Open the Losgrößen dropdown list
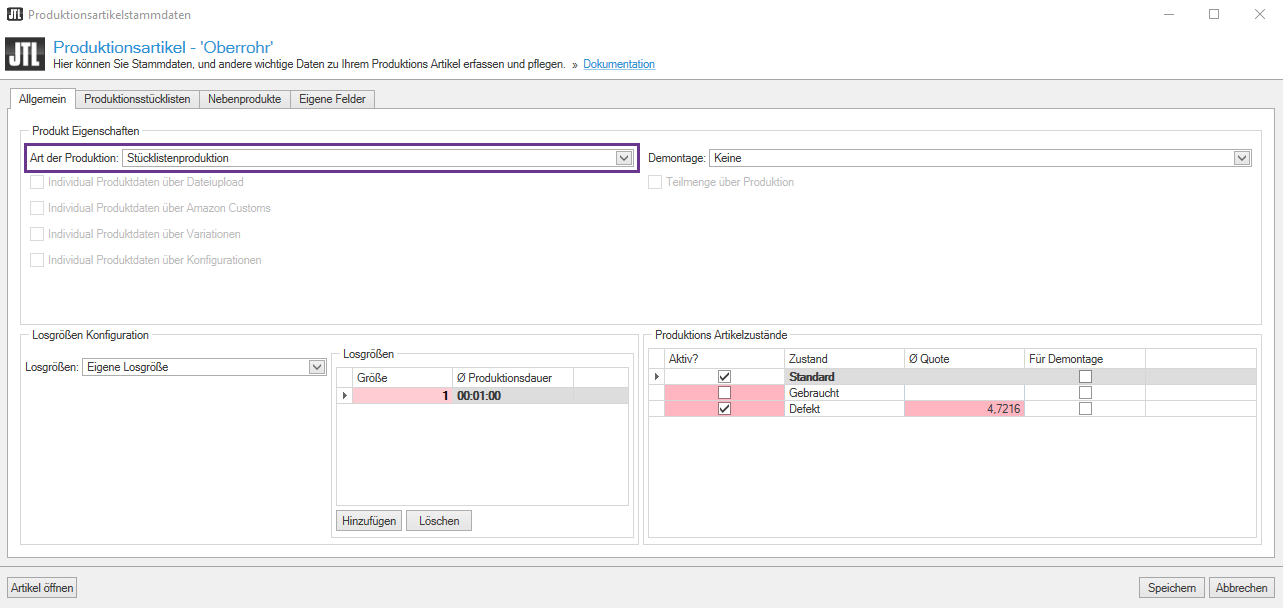Screen dimensions: 1283x608 point(317,367)
